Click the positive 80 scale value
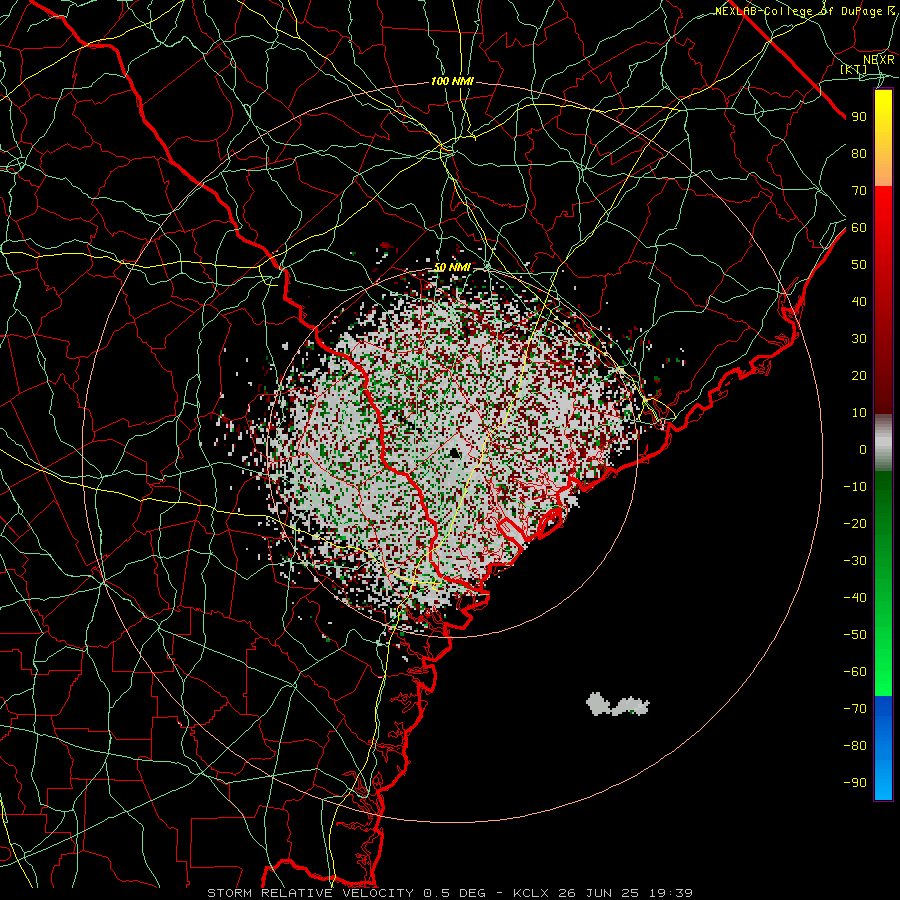900x900 pixels. (859, 153)
